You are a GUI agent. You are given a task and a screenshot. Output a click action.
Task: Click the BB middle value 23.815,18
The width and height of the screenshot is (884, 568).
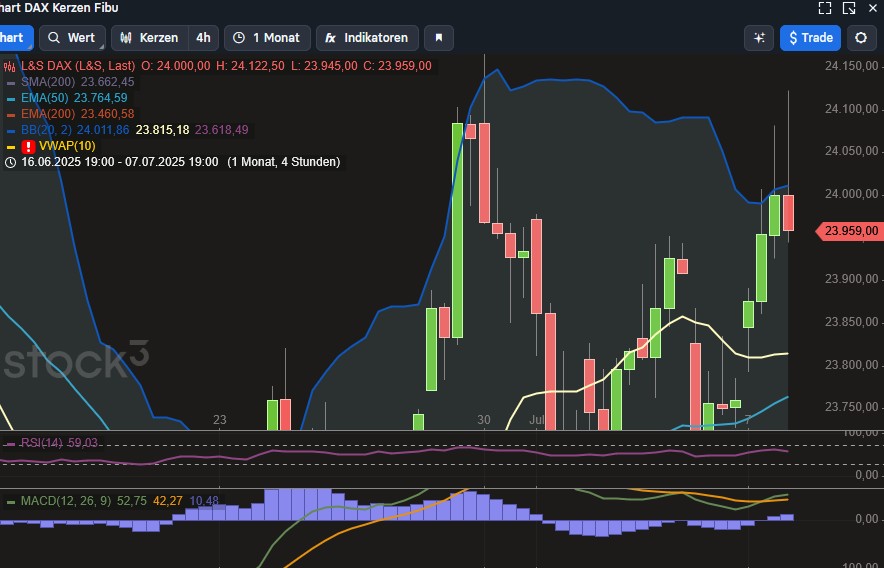162,130
